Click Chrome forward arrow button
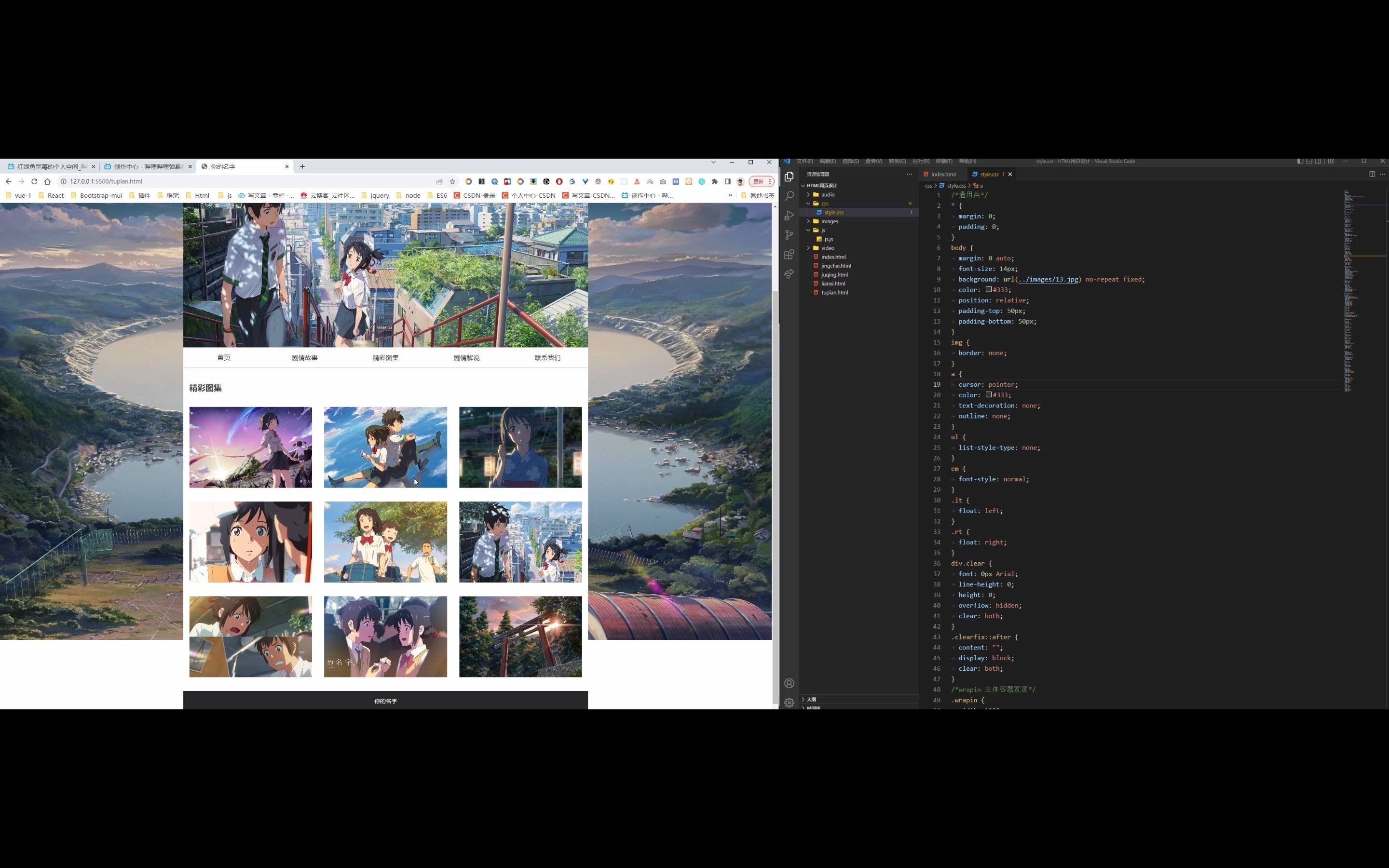The height and width of the screenshot is (868, 1389). click(21, 181)
